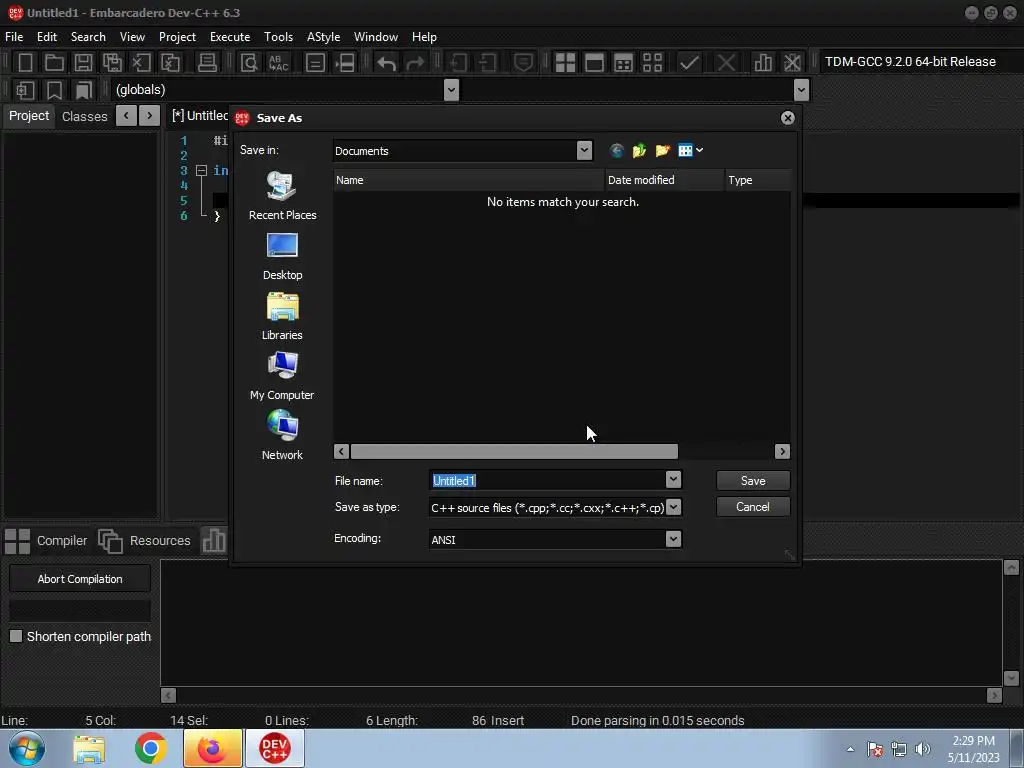Click the Undo arrow icon

click(x=387, y=63)
